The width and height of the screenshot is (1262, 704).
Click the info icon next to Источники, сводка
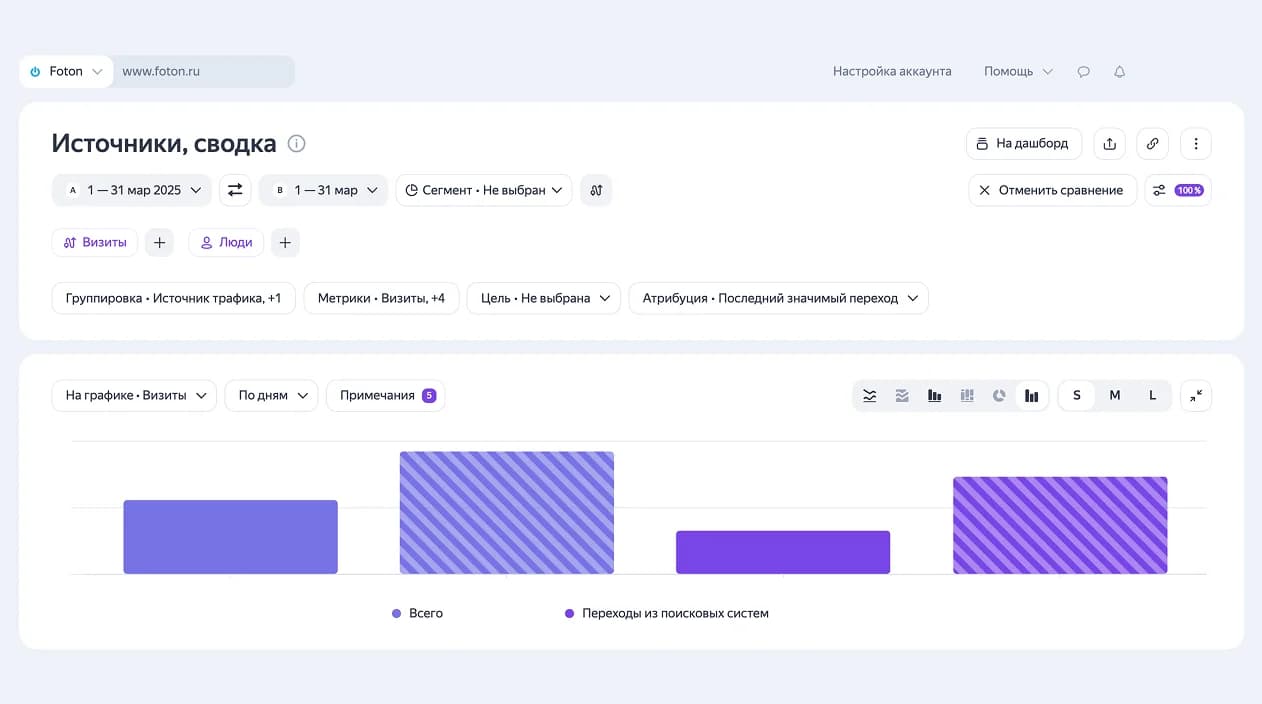[296, 143]
